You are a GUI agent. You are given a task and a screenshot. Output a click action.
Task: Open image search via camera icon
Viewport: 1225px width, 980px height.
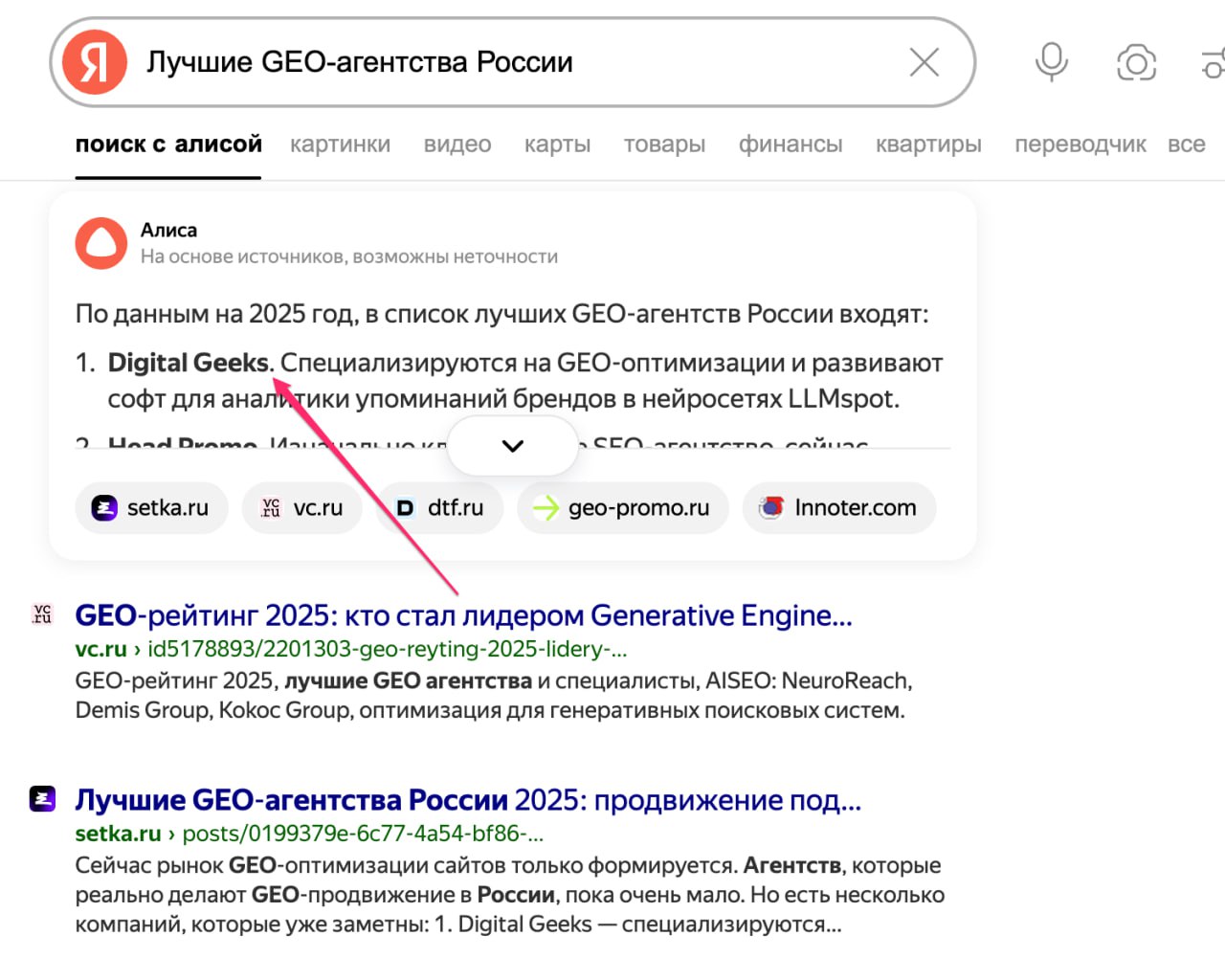1136,63
